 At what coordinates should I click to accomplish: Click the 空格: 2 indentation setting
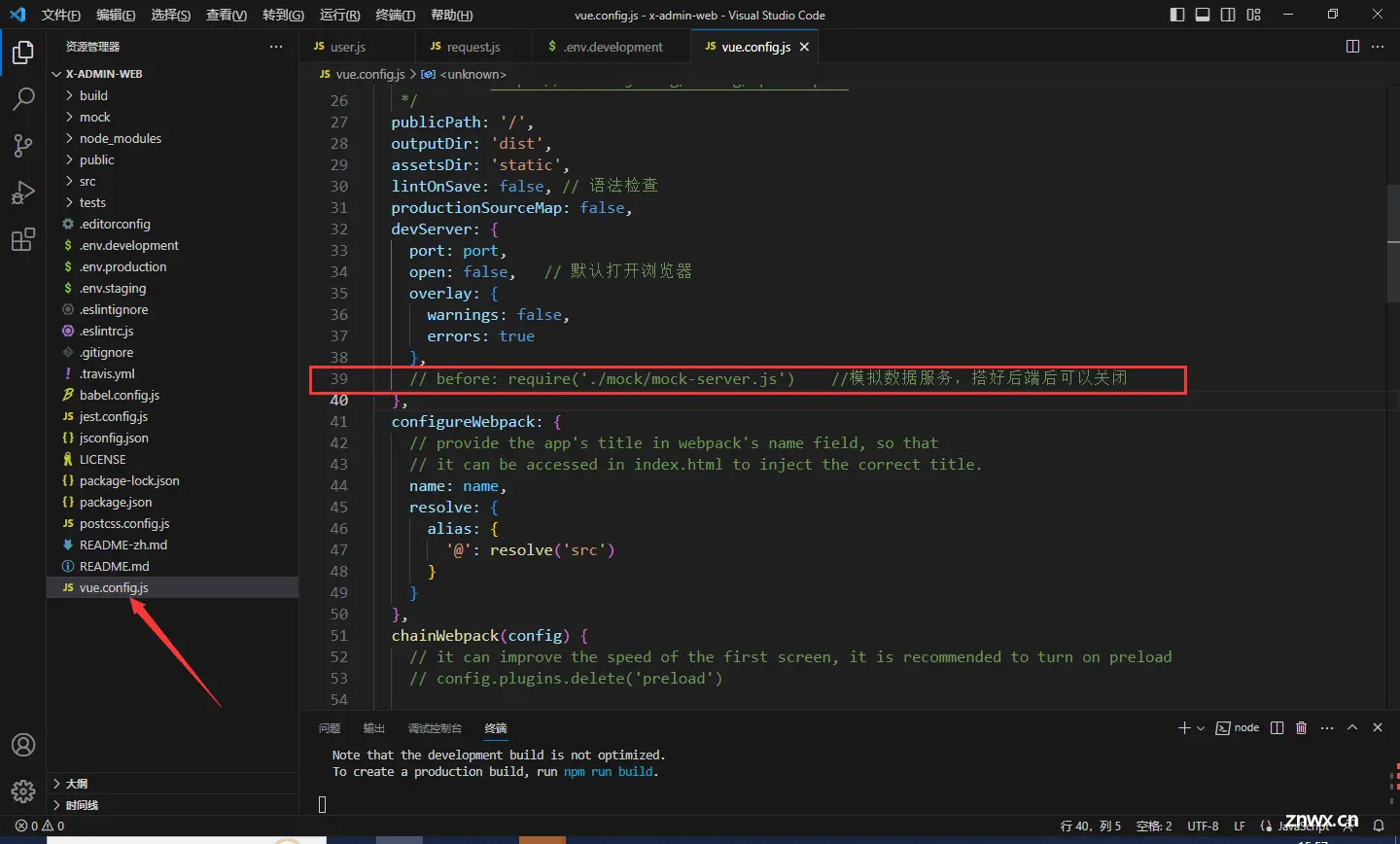pyautogui.click(x=1154, y=826)
